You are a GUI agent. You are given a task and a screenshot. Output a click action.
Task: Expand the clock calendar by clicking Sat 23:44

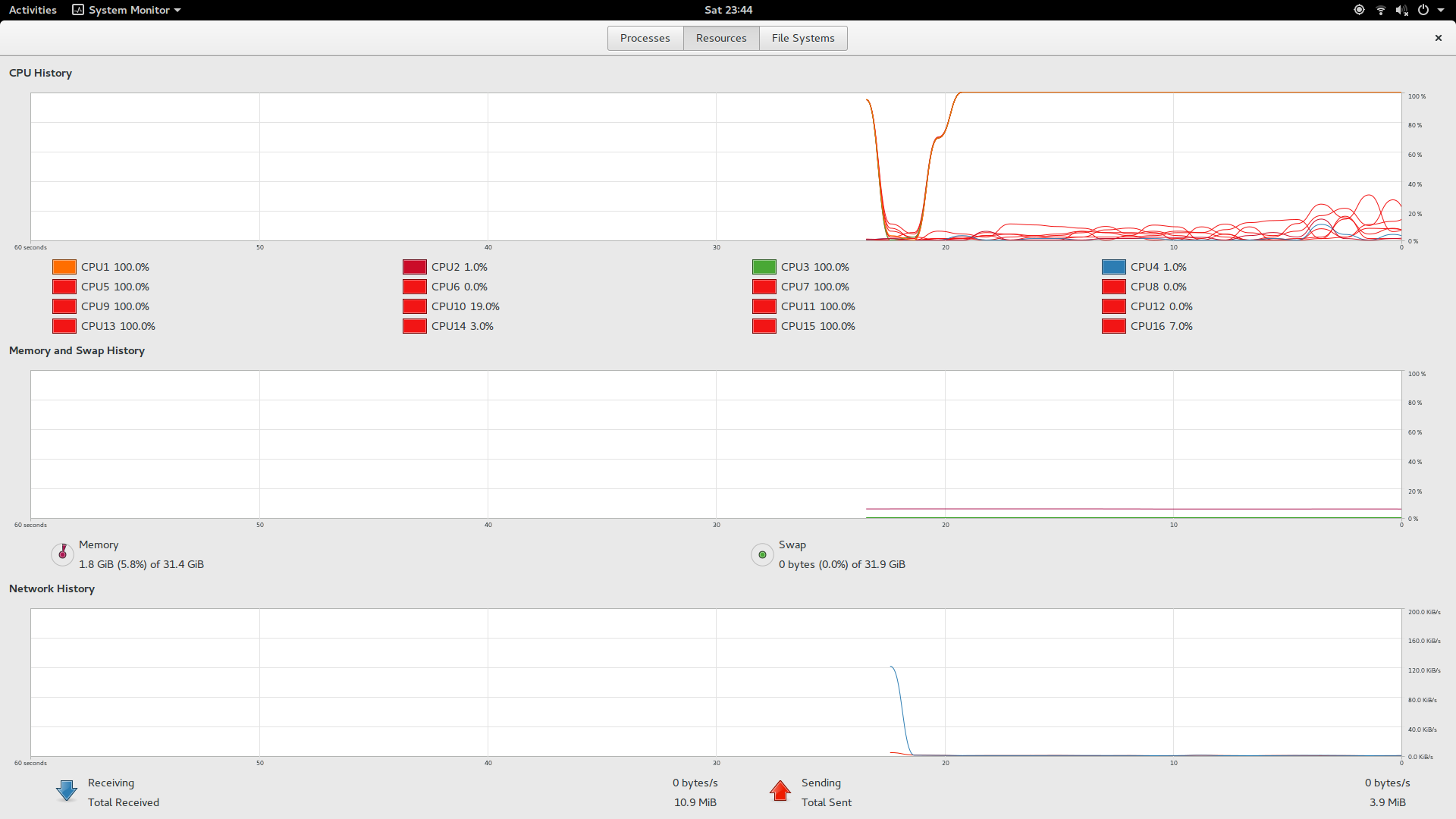click(728, 10)
